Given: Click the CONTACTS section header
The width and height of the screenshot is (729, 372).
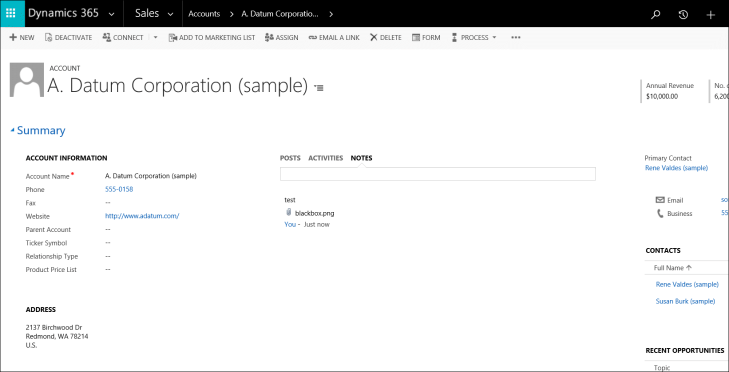Looking at the screenshot, I should pyautogui.click(x=663, y=251).
